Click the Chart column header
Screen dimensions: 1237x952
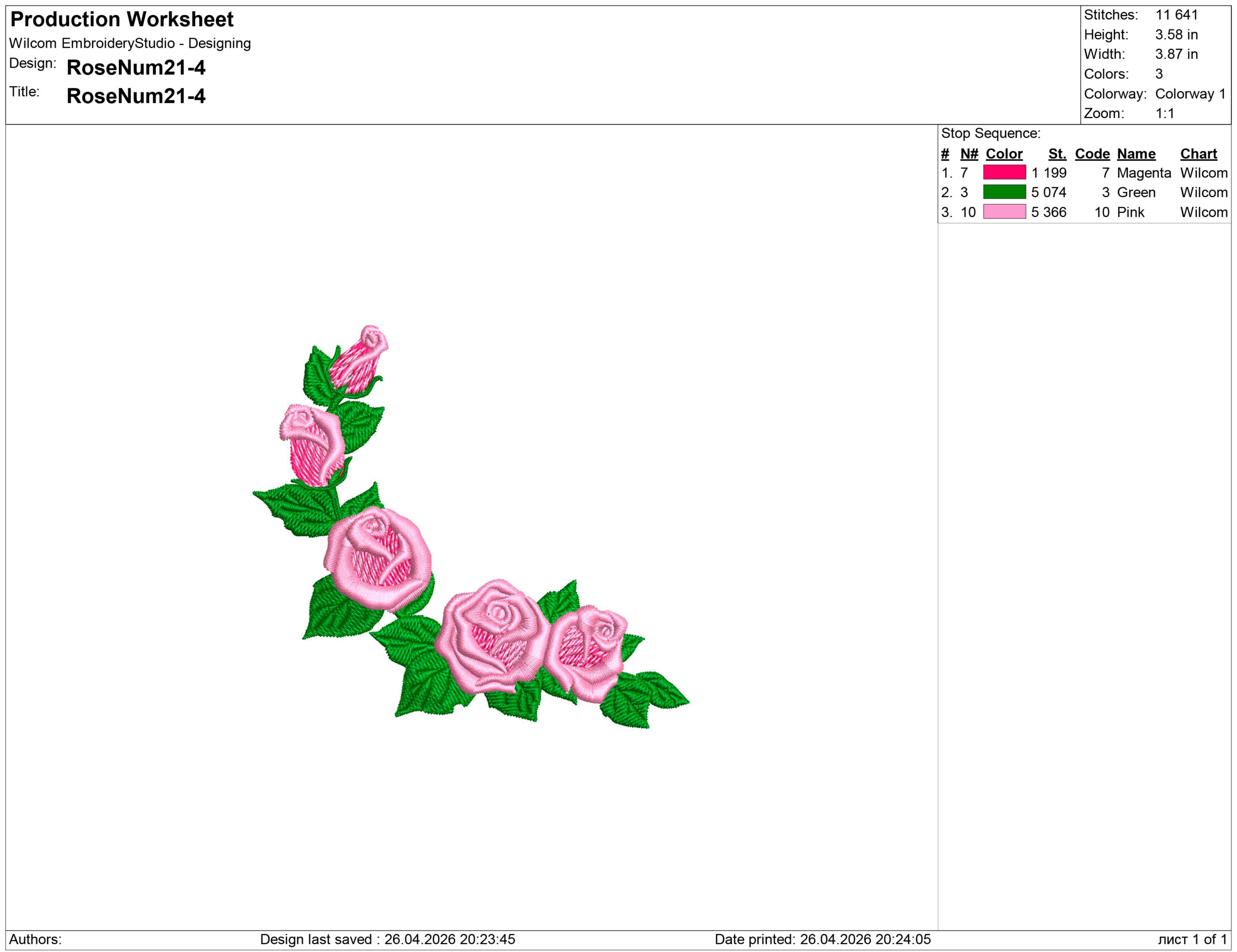pos(1198,154)
